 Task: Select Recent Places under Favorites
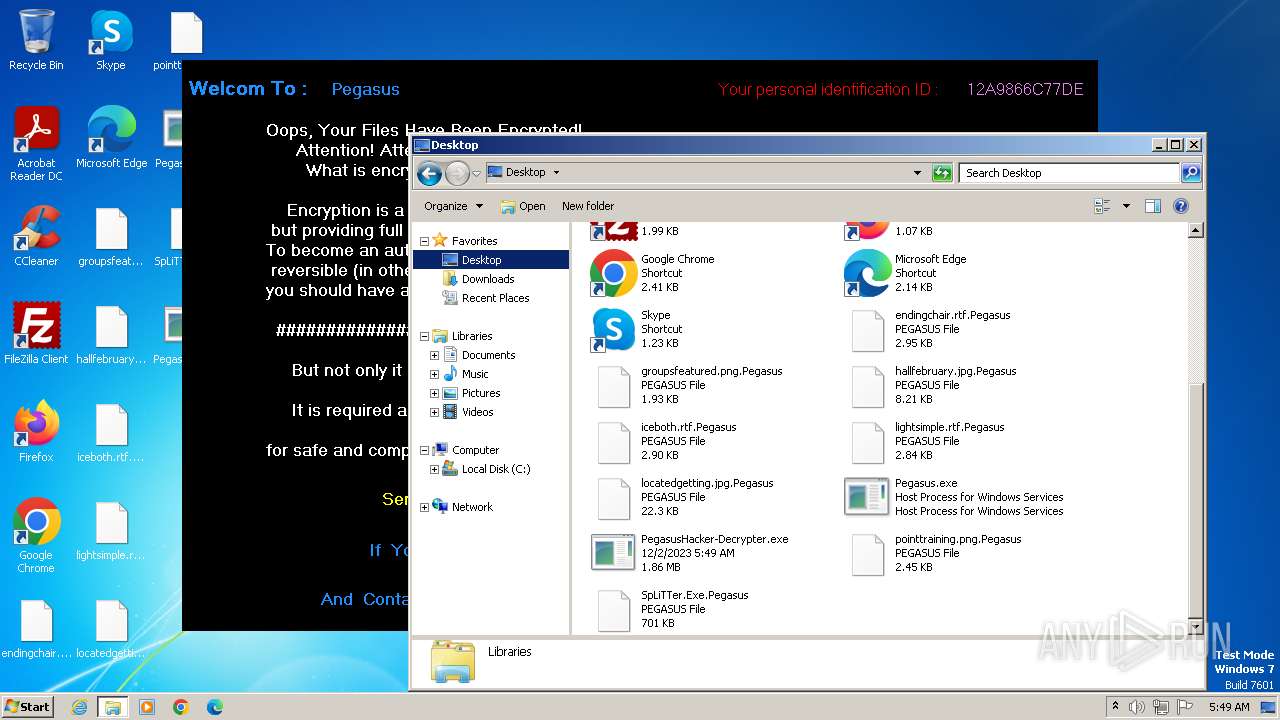[485, 298]
